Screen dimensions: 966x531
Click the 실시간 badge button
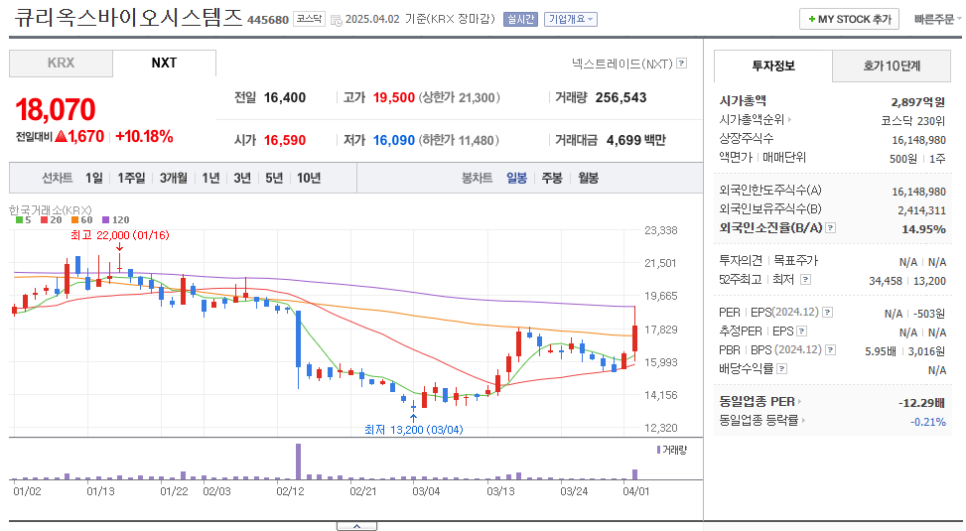[521, 19]
